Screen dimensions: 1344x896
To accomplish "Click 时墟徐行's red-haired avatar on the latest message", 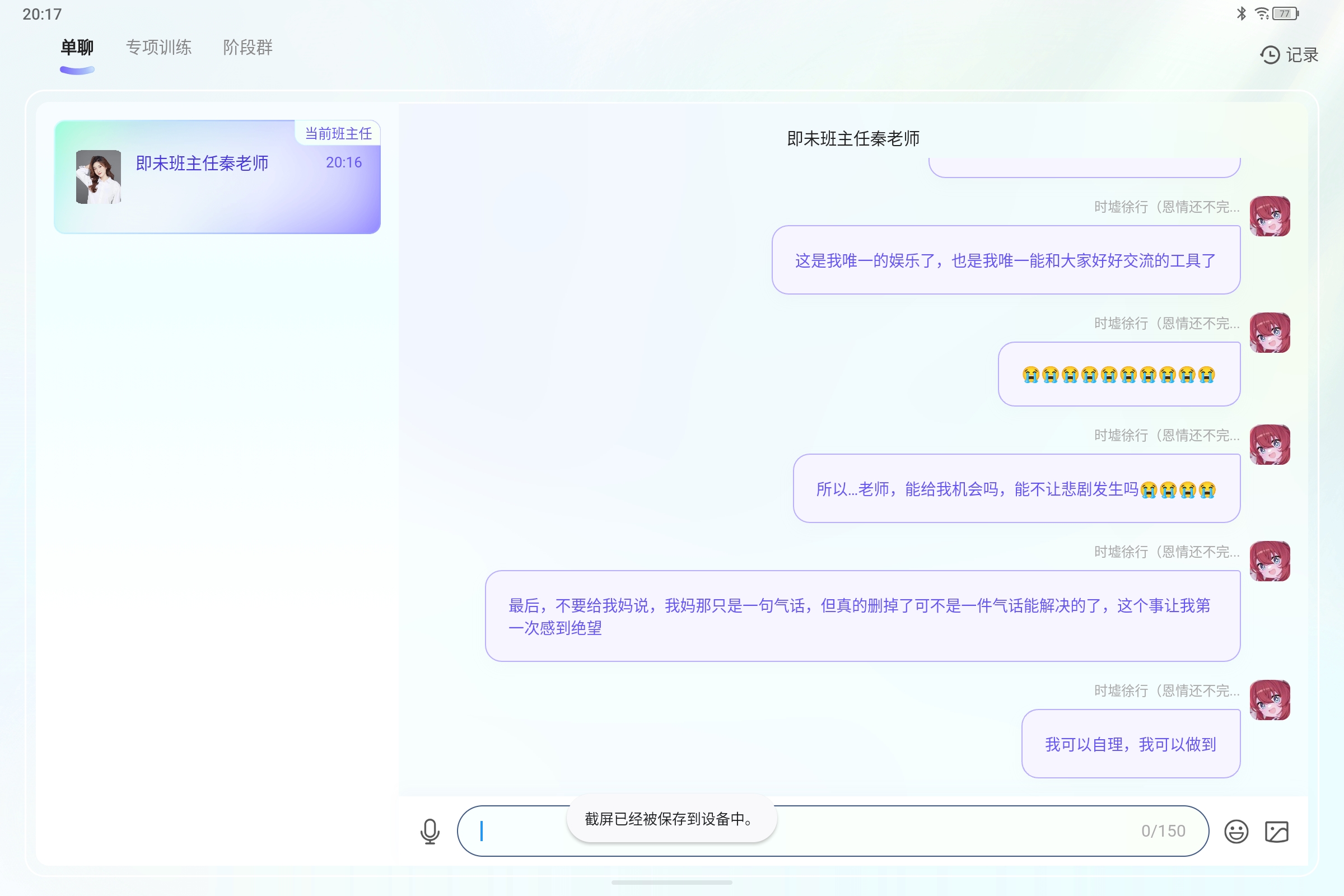I will pyautogui.click(x=1271, y=702).
